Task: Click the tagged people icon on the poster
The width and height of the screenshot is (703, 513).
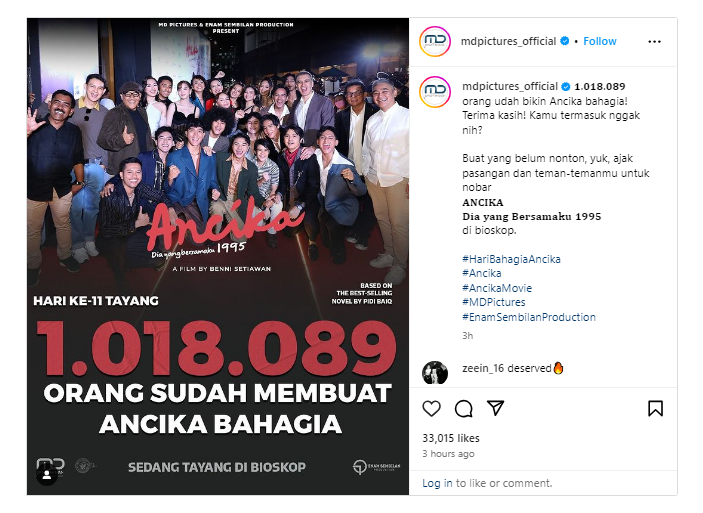Action: click(47, 475)
